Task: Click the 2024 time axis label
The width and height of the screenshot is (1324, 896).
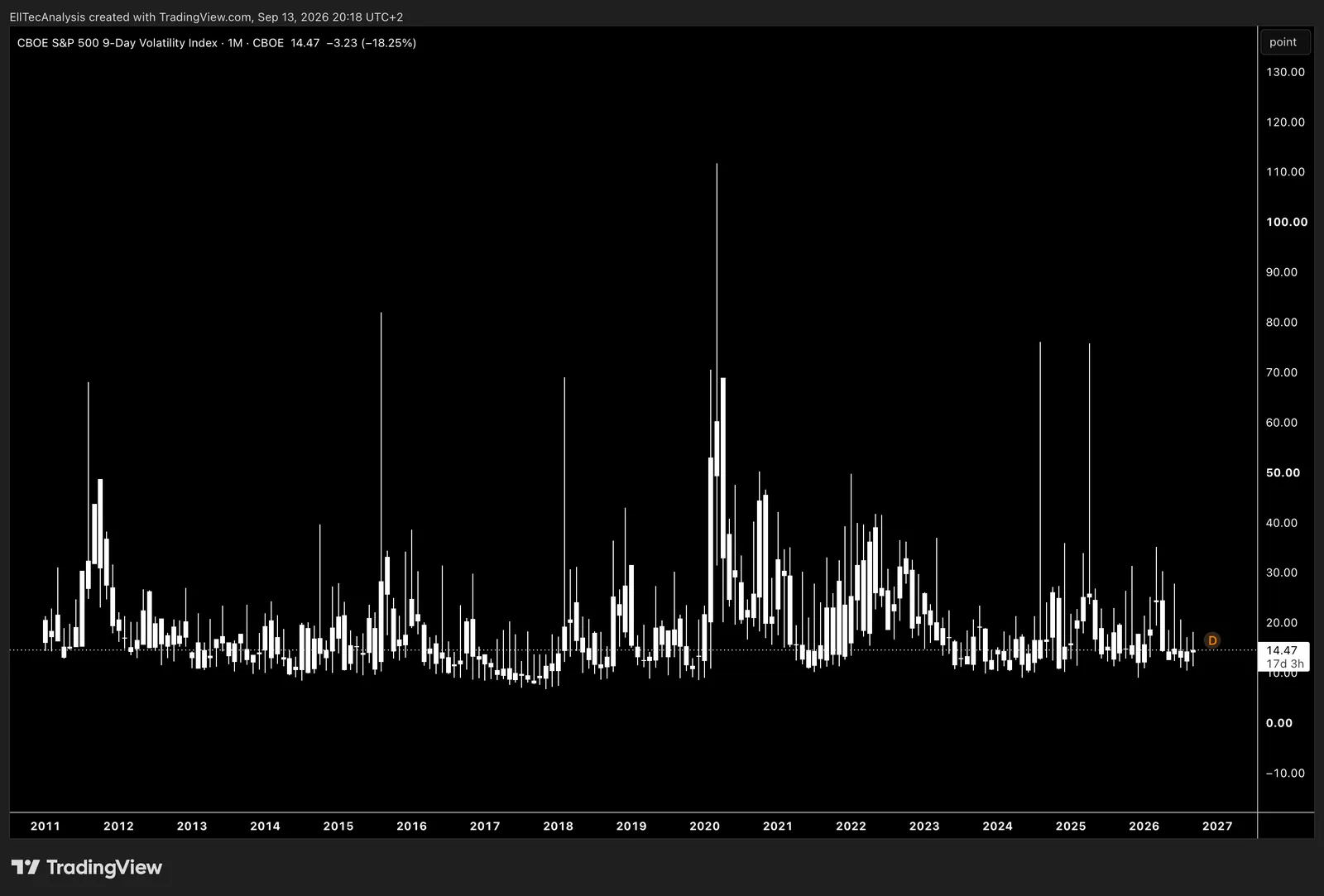Action: [998, 826]
